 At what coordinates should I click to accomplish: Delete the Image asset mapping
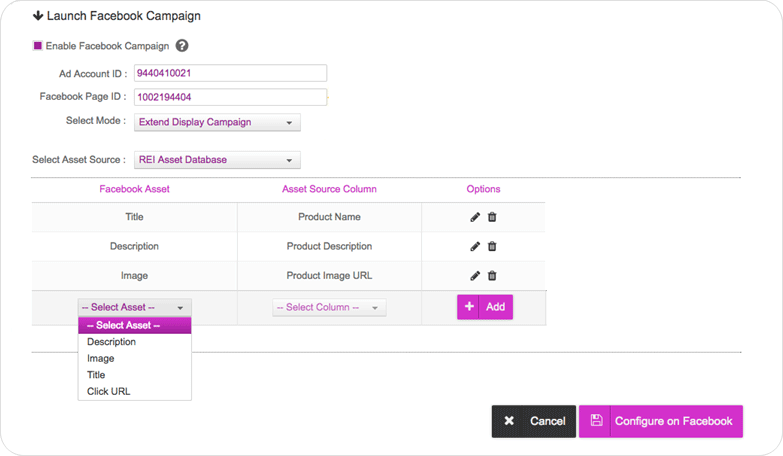click(x=492, y=276)
